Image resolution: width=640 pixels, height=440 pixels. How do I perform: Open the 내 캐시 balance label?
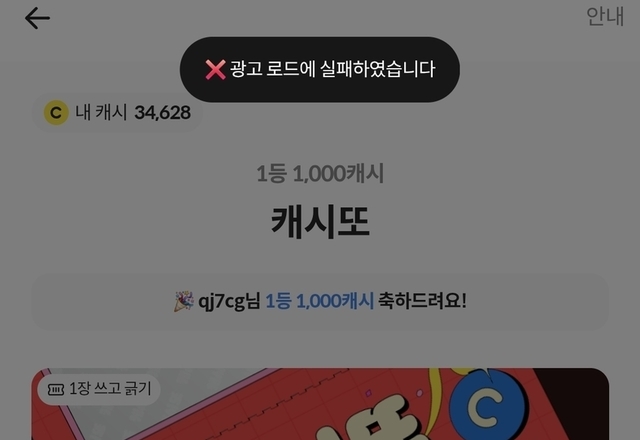tap(101, 112)
